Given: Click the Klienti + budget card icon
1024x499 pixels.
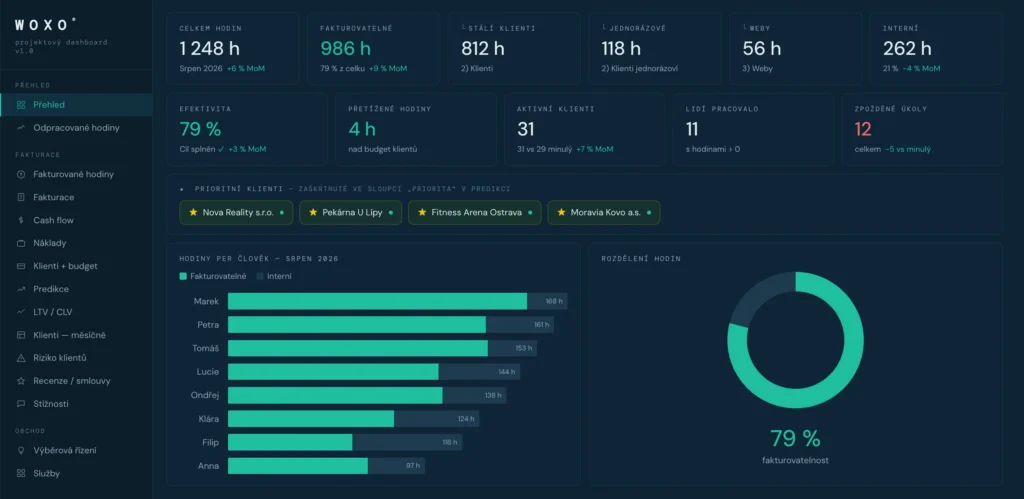Looking at the screenshot, I should tap(21, 266).
